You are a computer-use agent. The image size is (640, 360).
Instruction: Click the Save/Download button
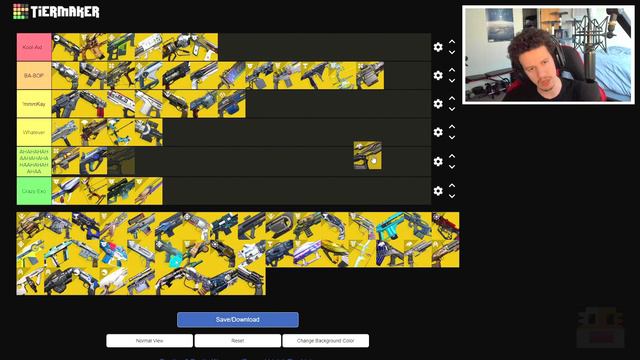pyautogui.click(x=238, y=320)
